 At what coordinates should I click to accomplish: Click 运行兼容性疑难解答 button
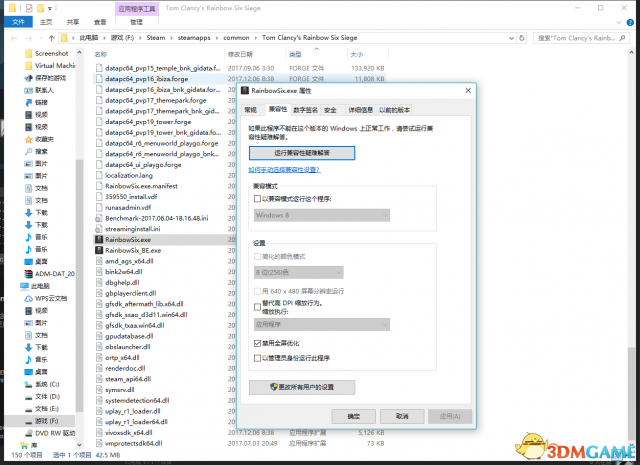click(302, 153)
